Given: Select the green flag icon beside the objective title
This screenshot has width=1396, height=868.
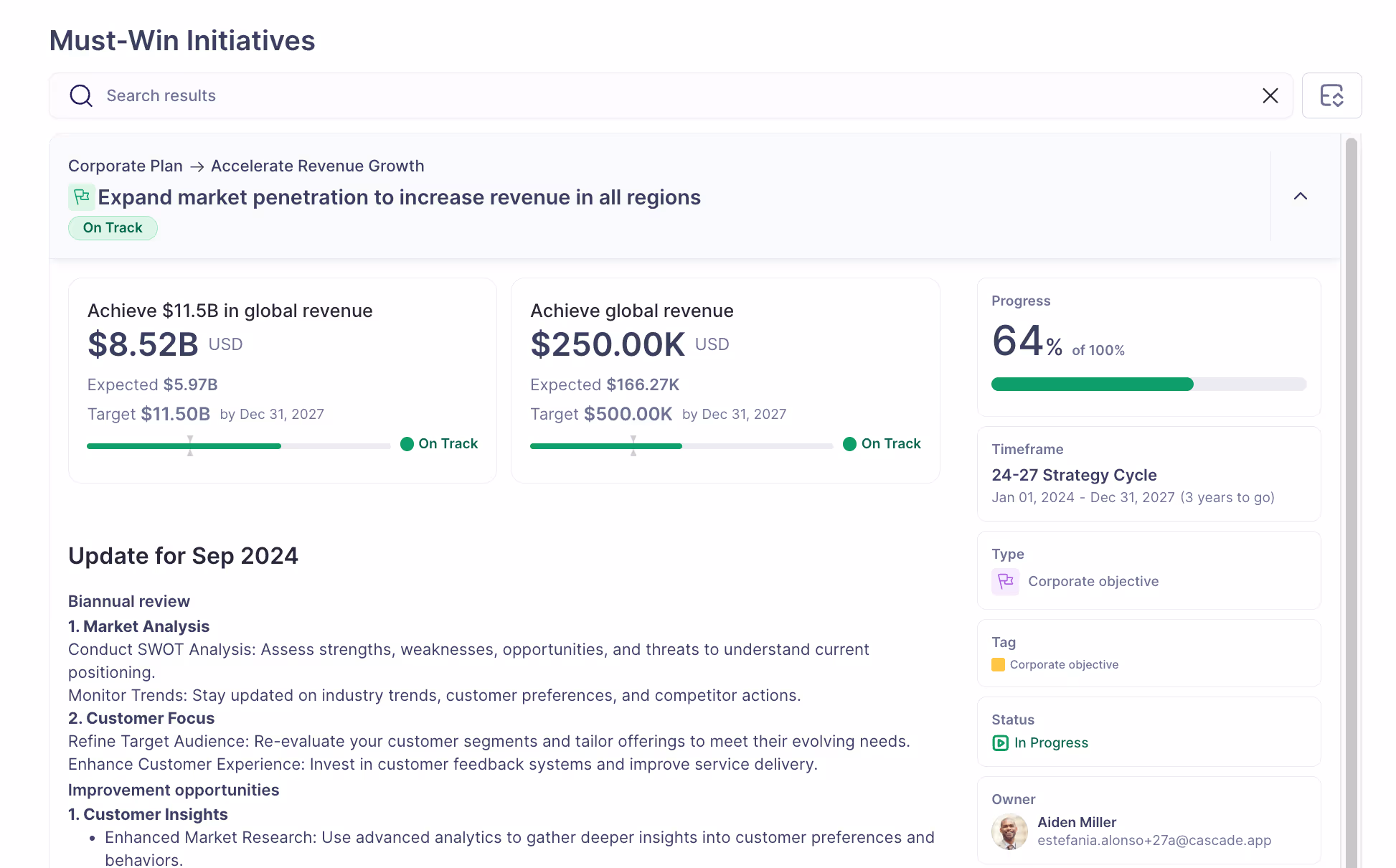Looking at the screenshot, I should [x=82, y=197].
